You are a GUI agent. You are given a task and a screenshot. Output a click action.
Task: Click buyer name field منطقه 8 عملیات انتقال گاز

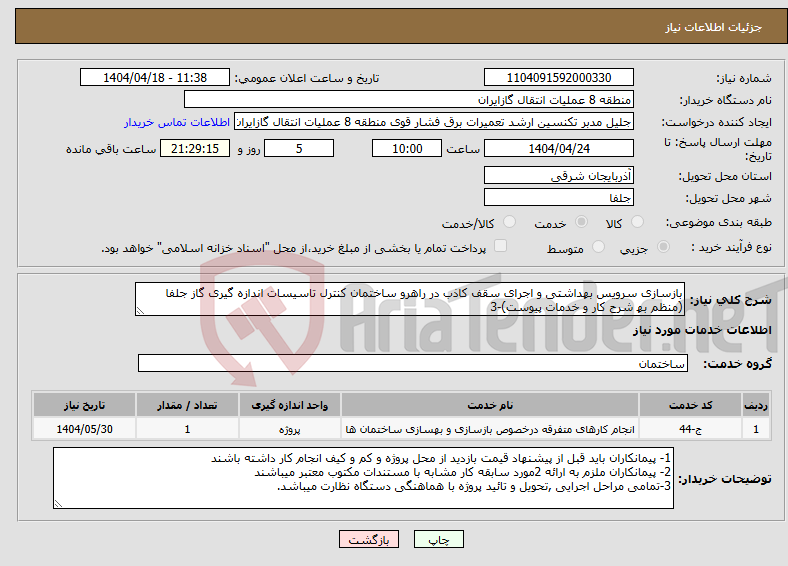tap(409, 100)
